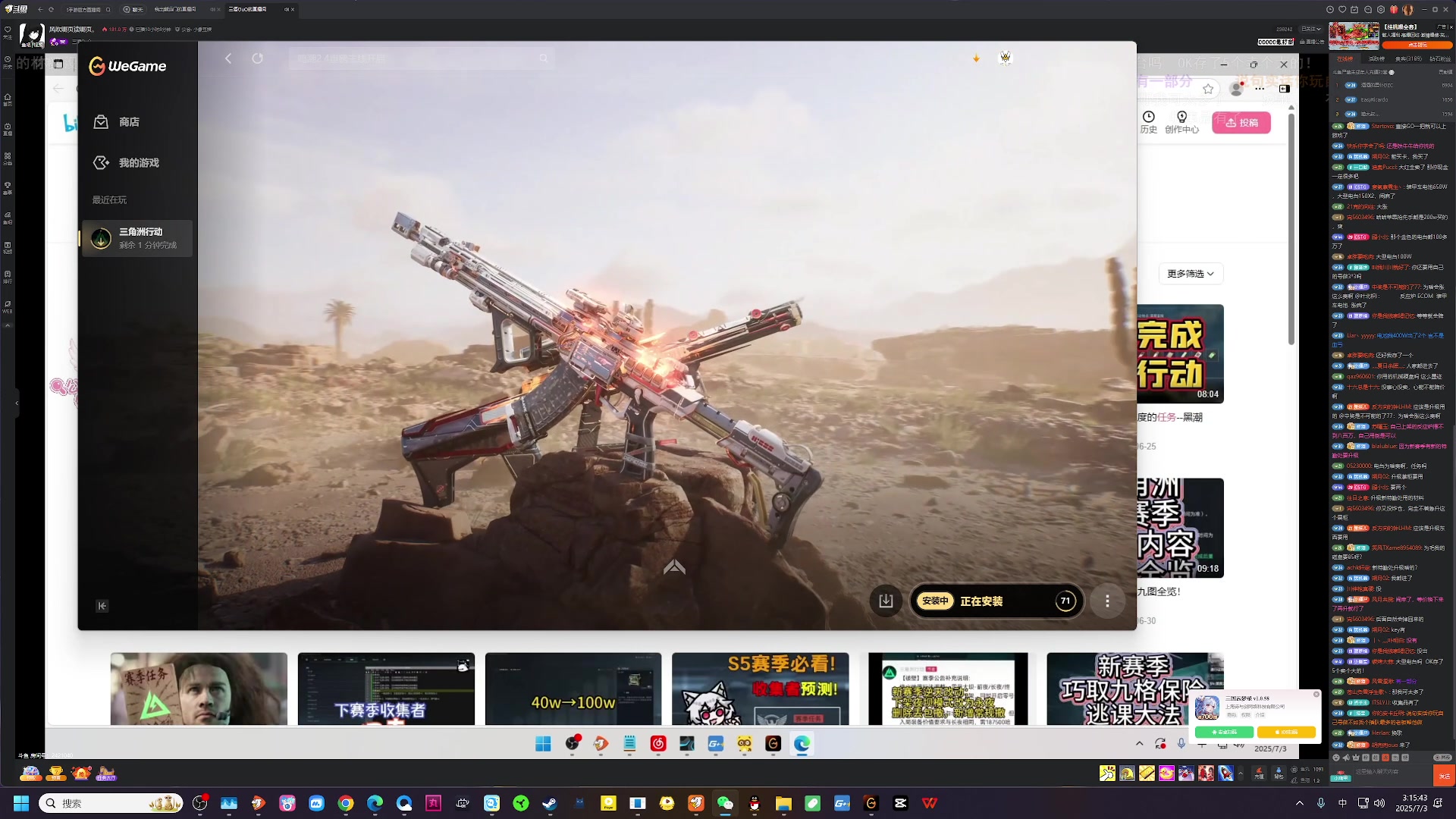Click the Windows taskbar search box
Screen dimensions: 1456x819
click(x=111, y=803)
